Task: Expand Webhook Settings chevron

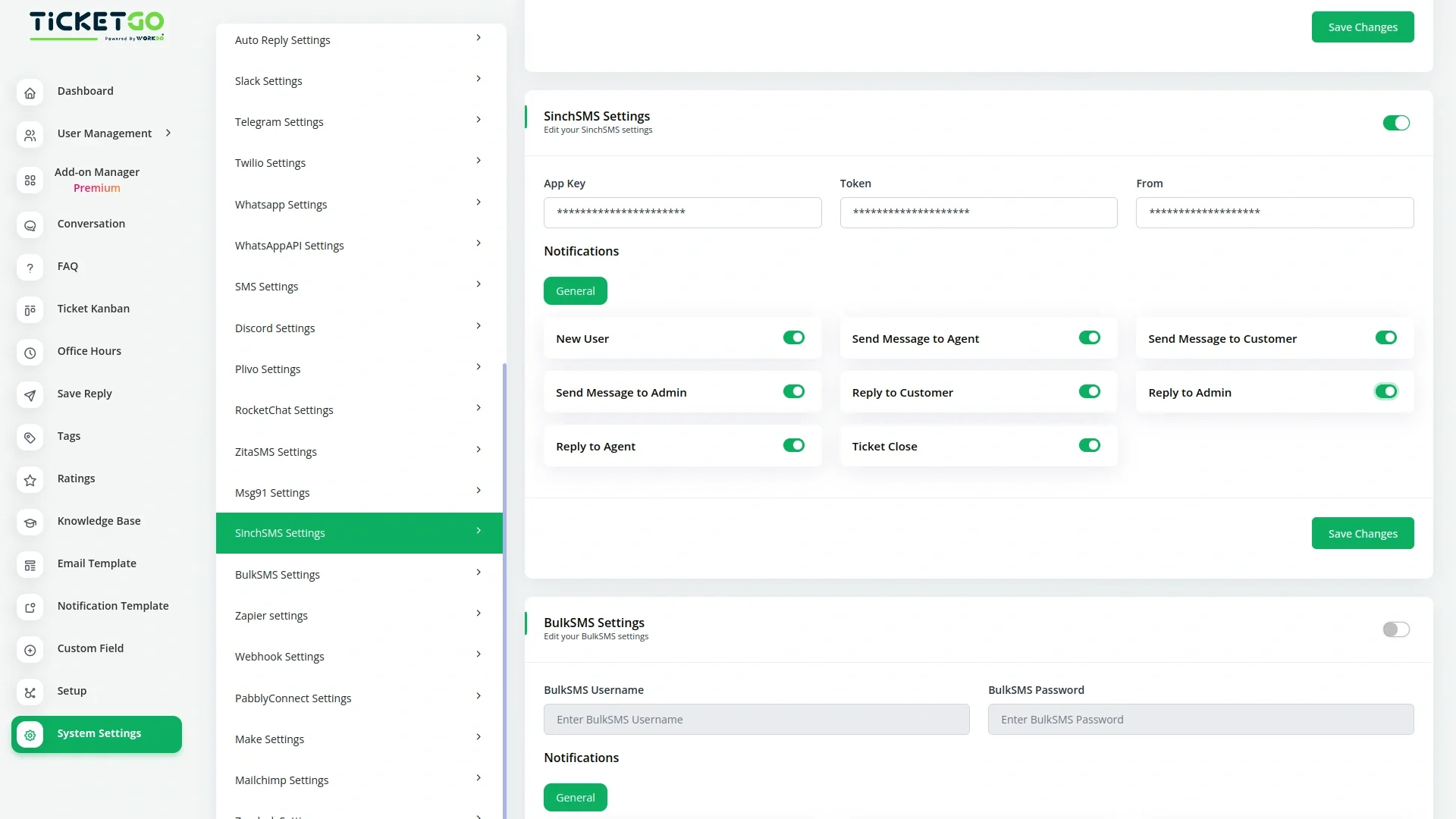Action: click(479, 654)
